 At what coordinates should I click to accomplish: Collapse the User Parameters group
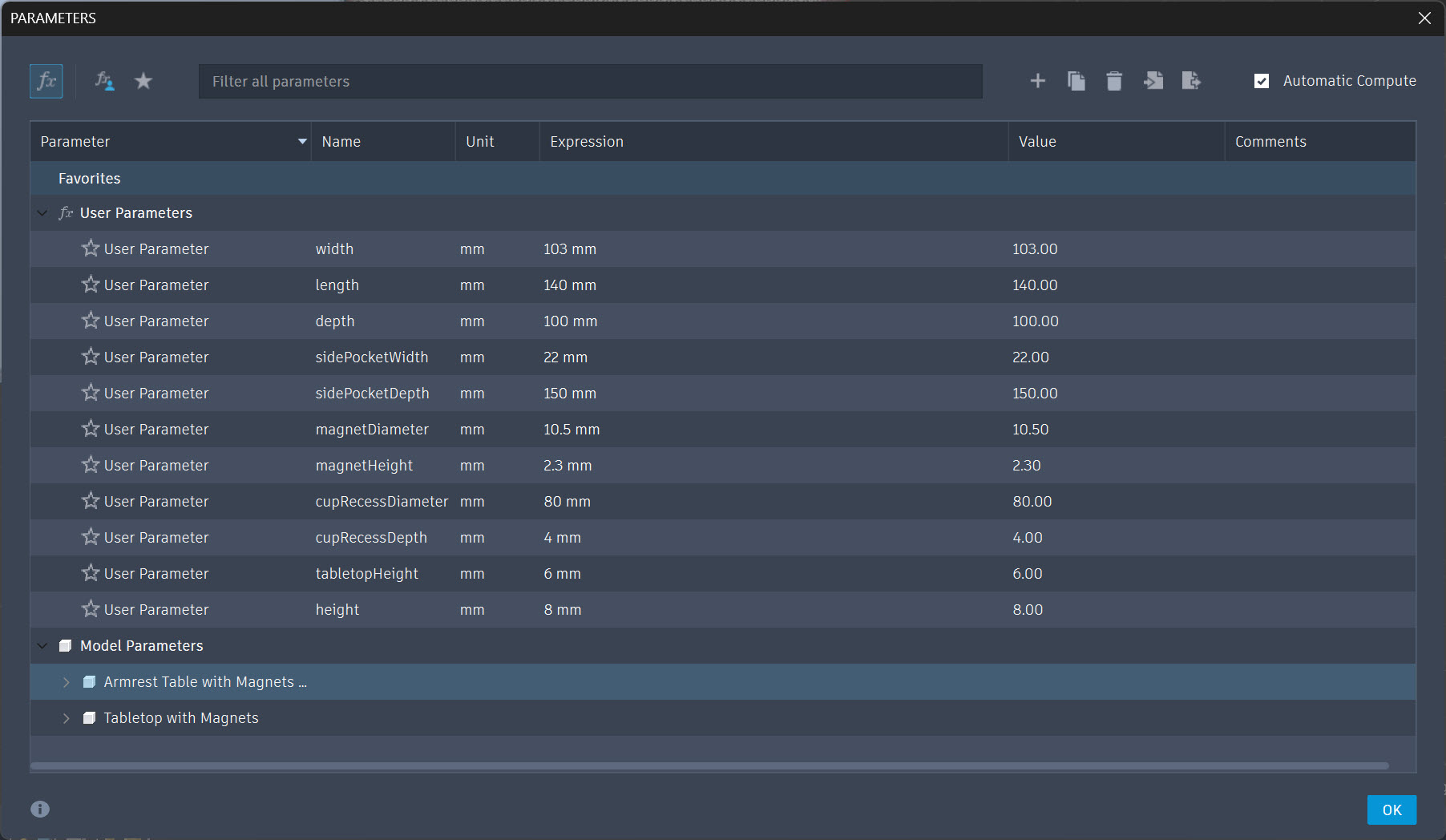click(42, 213)
